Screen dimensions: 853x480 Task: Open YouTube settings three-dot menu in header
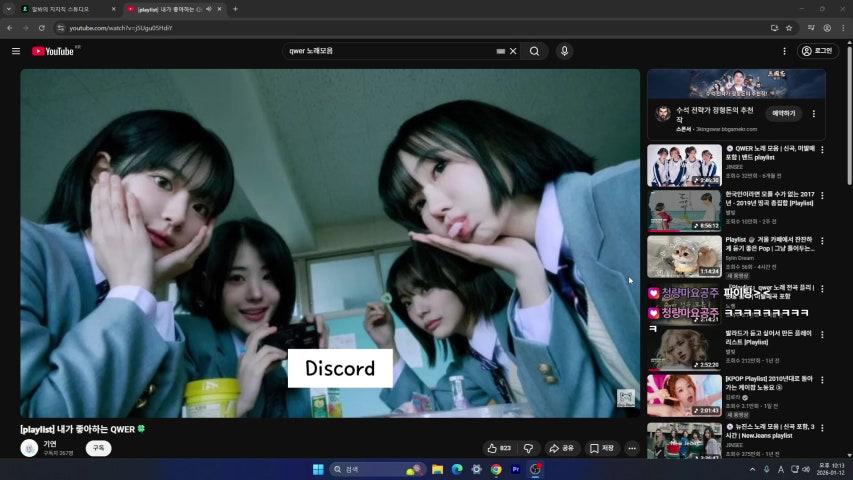783,51
